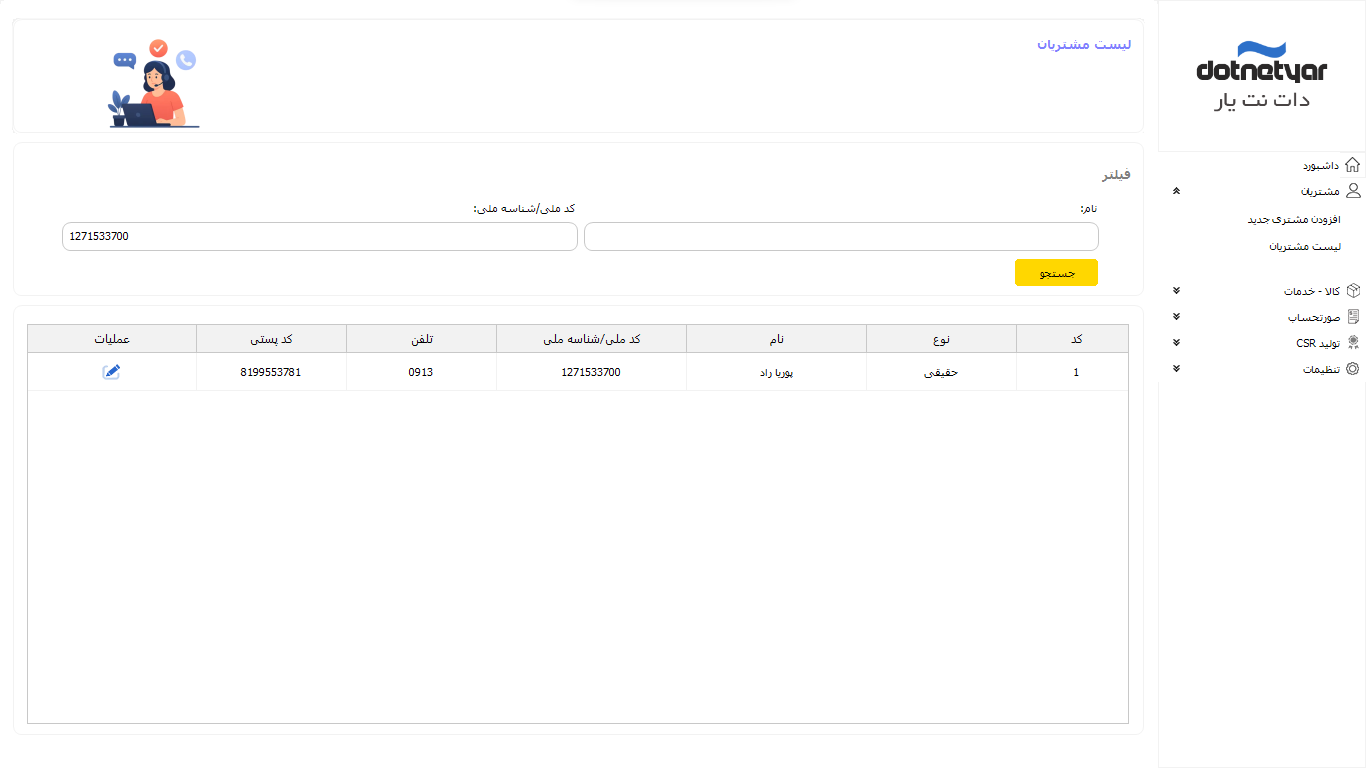Click the customers person icon in sidebar
This screenshot has height=768, width=1366.
point(1353,191)
